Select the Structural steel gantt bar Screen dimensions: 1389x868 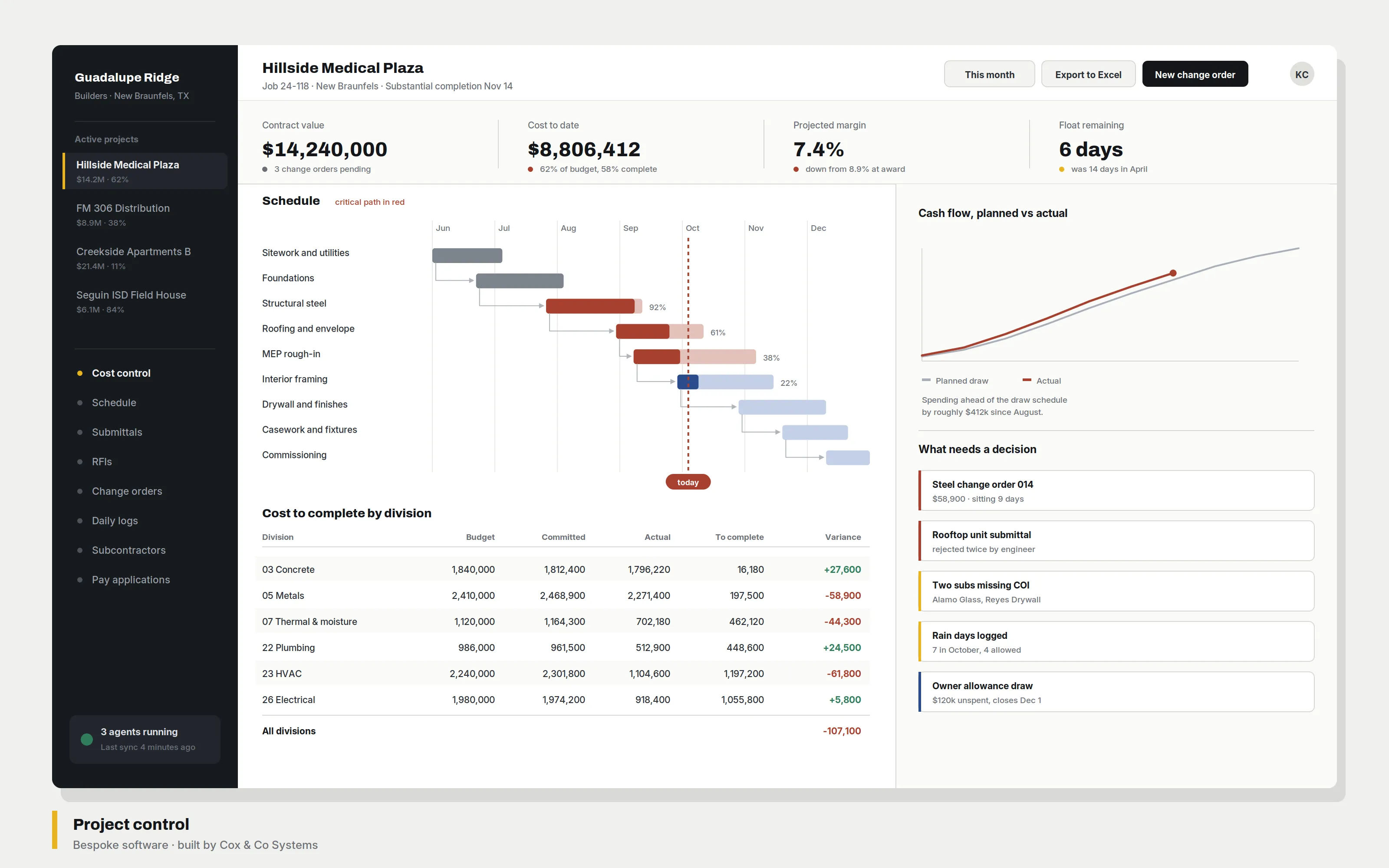593,306
